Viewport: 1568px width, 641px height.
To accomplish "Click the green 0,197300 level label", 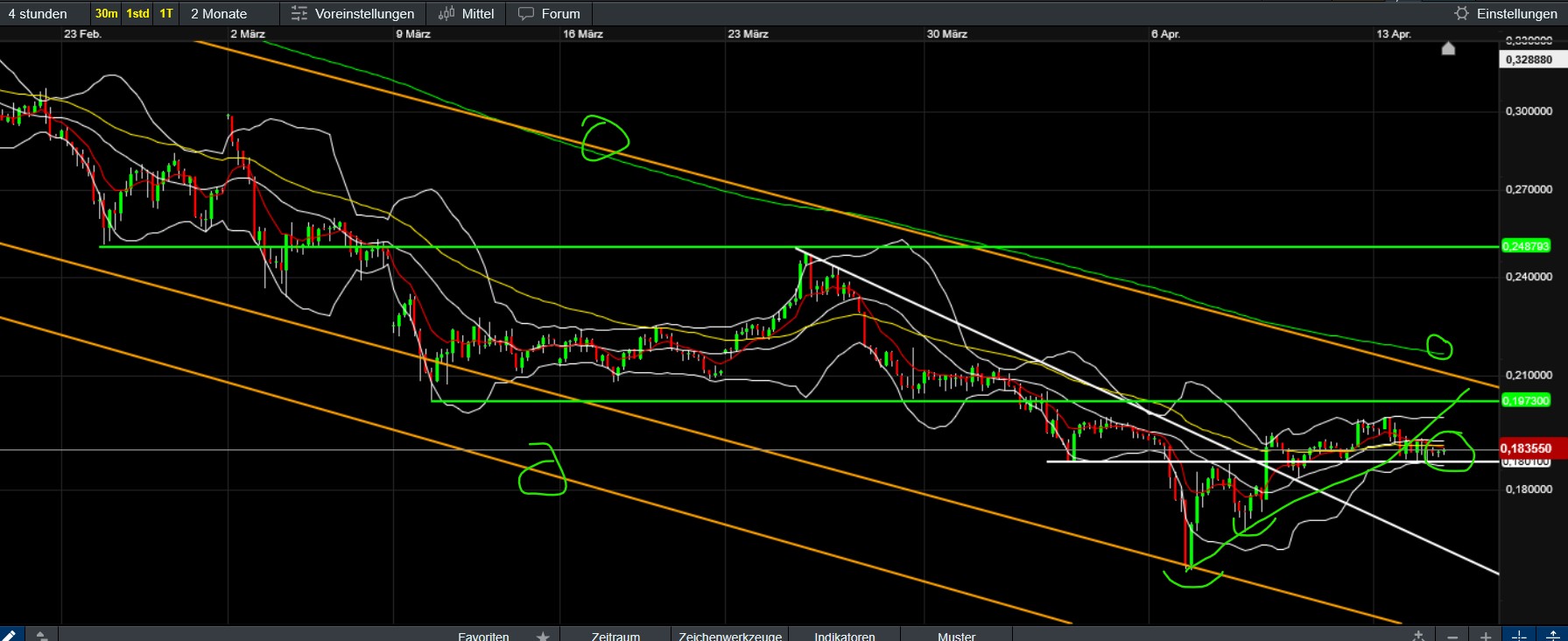I will pos(1526,400).
